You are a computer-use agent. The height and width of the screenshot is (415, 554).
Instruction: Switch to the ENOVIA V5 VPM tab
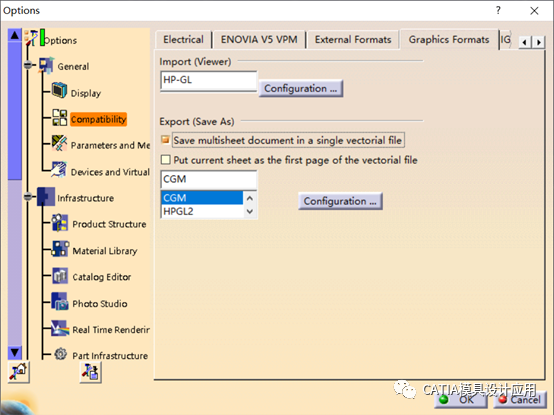pyautogui.click(x=259, y=39)
